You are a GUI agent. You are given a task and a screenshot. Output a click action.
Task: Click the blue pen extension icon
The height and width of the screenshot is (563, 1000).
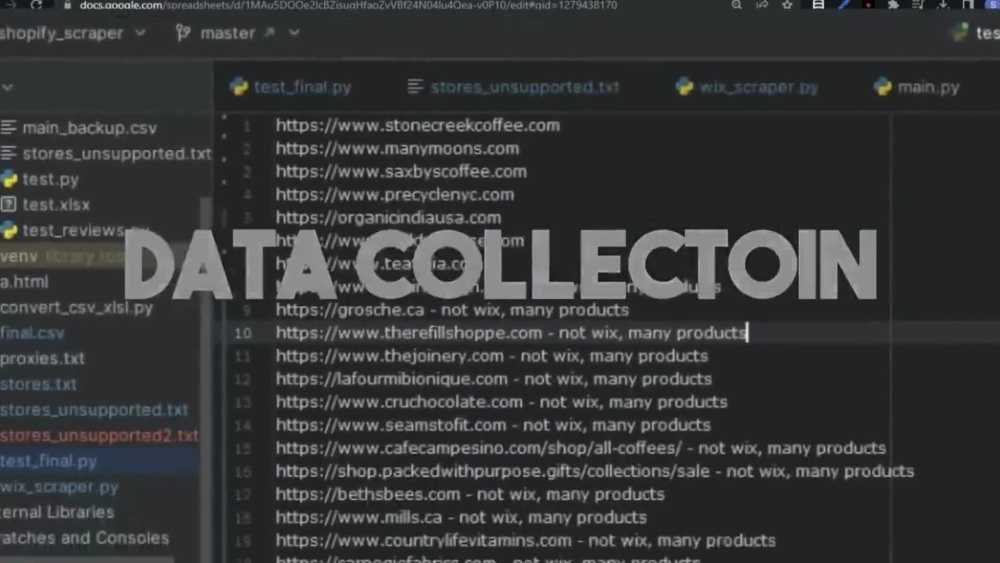click(x=843, y=5)
